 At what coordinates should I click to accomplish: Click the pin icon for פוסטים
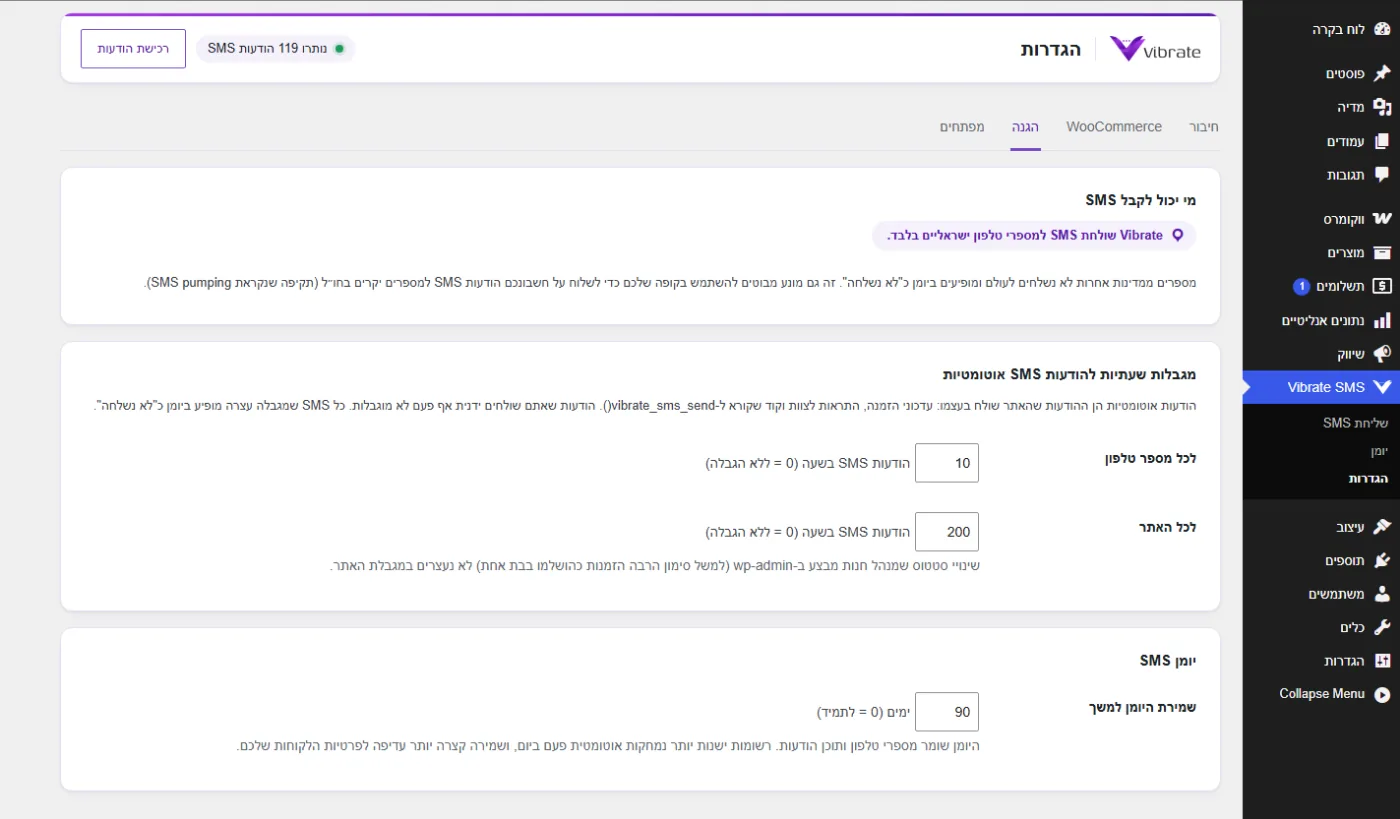1382,73
